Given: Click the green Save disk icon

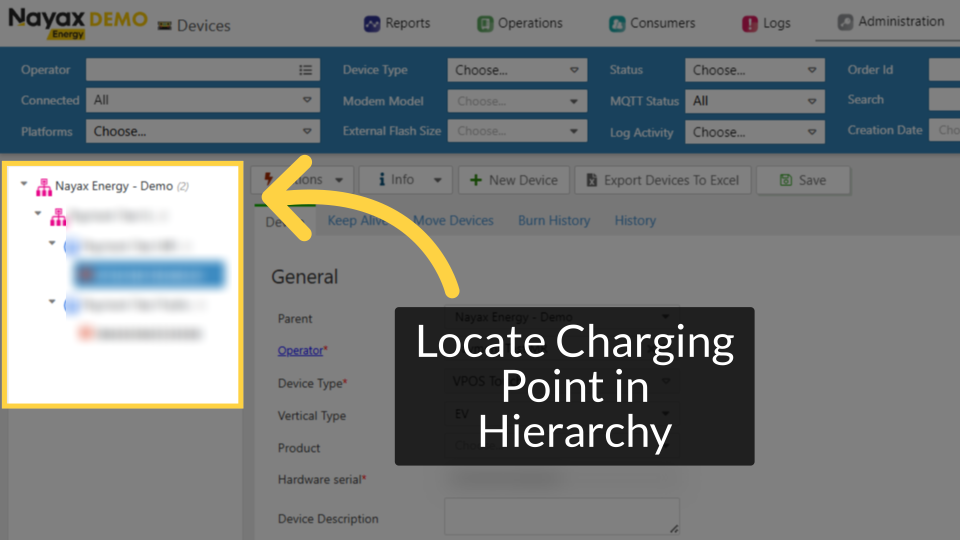Looking at the screenshot, I should click(786, 180).
